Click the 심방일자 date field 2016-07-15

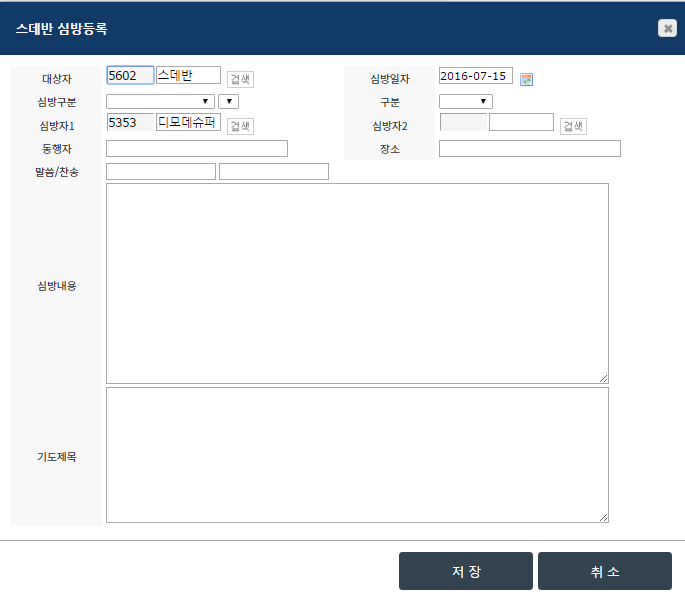tap(476, 76)
